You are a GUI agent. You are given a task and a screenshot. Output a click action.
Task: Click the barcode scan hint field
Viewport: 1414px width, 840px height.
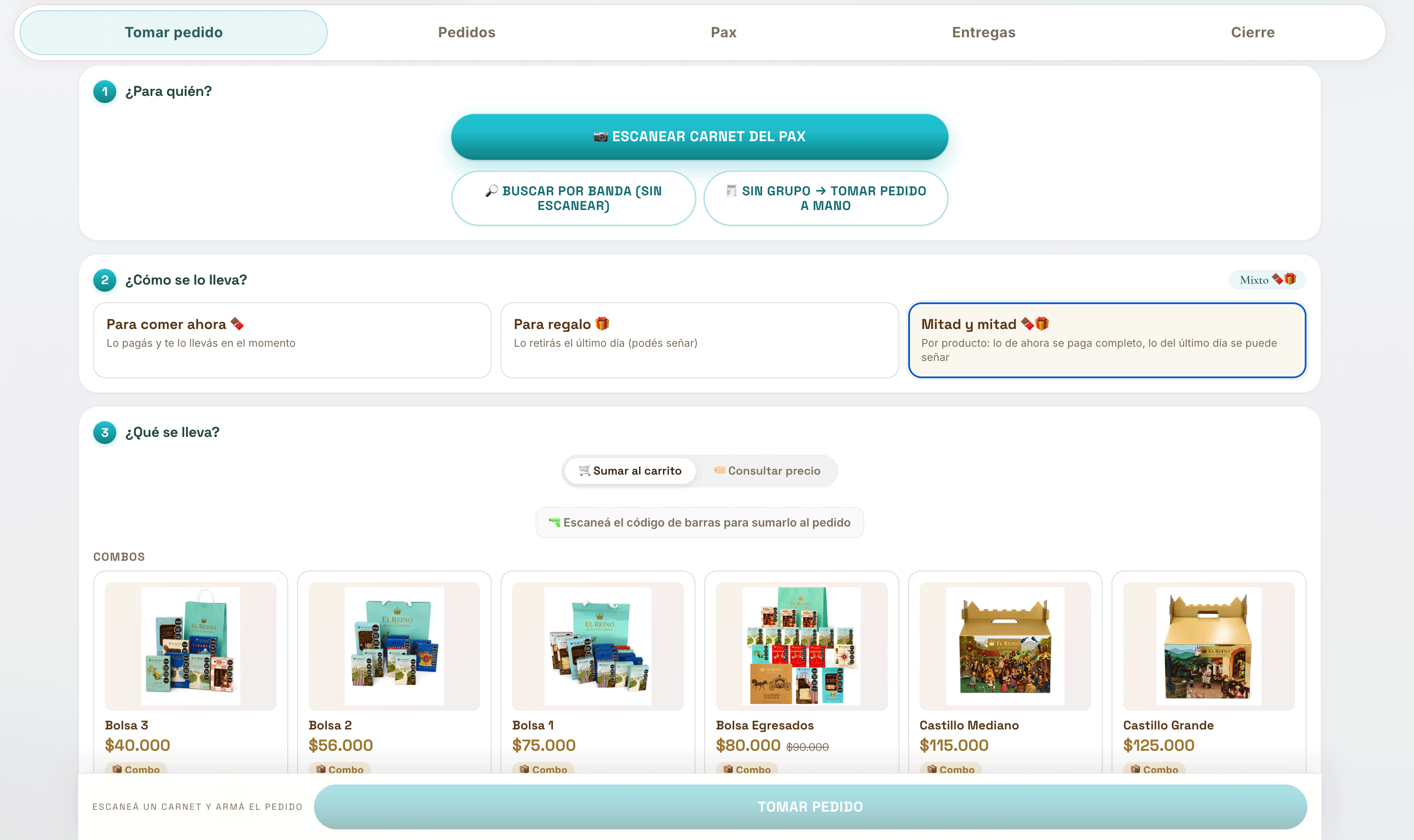click(699, 523)
